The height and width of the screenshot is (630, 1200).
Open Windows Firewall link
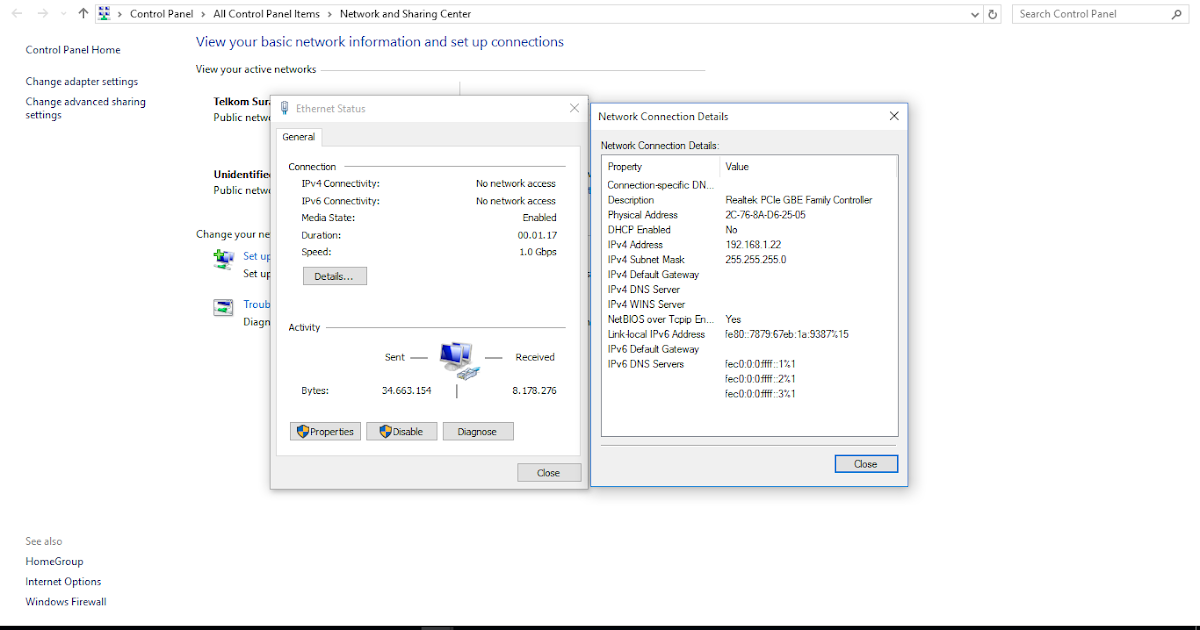[x=65, y=601]
